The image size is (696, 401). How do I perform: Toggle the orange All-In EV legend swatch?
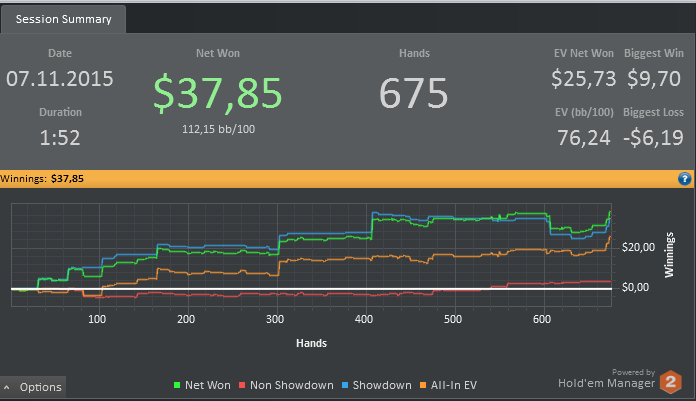tap(423, 385)
